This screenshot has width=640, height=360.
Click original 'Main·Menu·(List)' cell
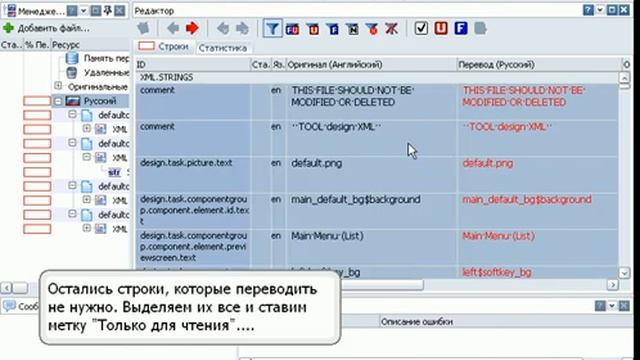(371, 247)
